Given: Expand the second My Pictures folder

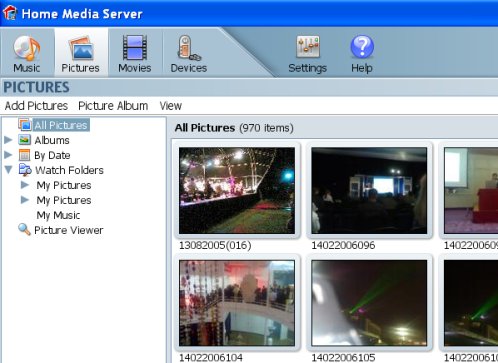Looking at the screenshot, I should pos(25,200).
